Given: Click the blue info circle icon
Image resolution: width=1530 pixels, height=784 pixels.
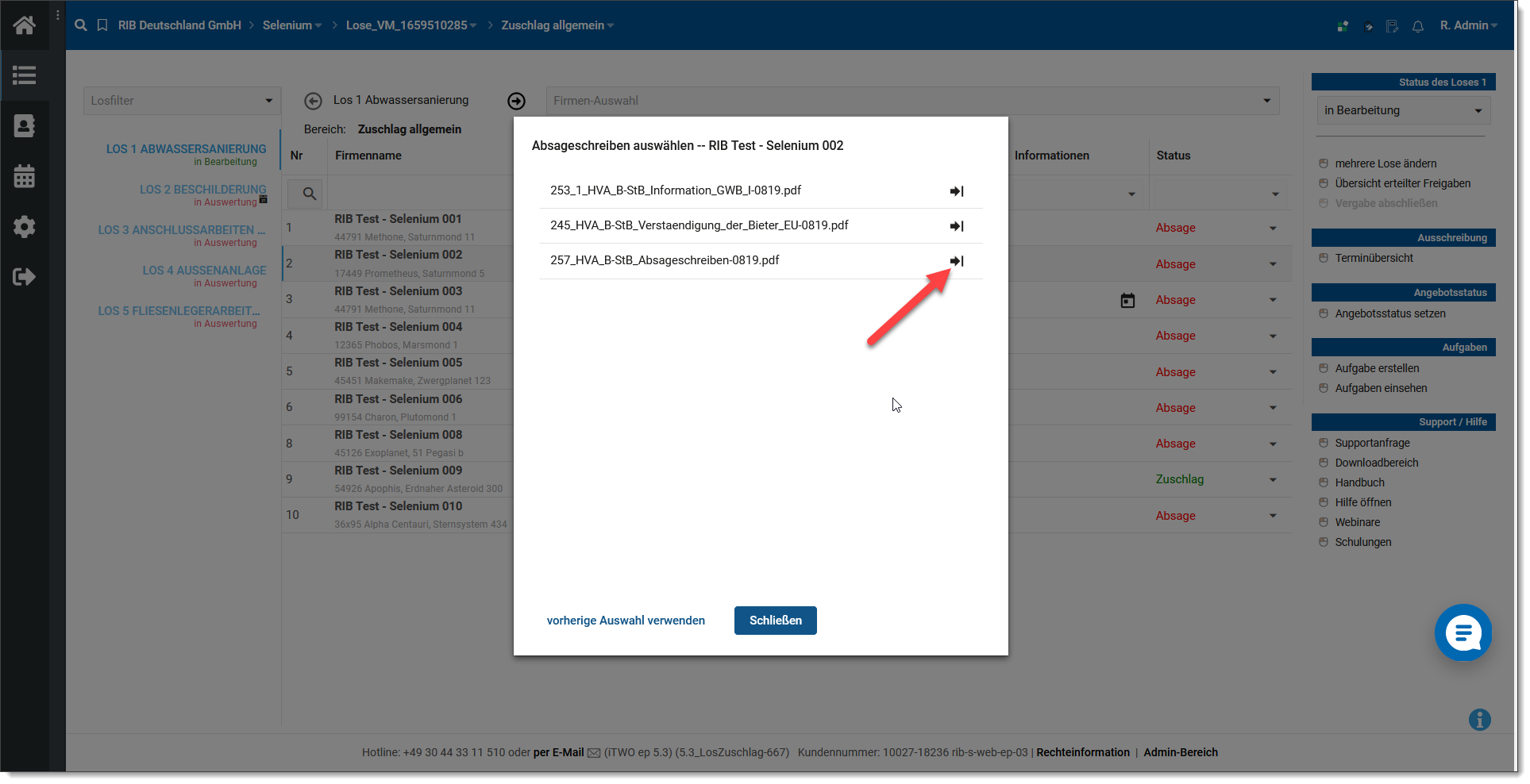Looking at the screenshot, I should [x=1479, y=720].
